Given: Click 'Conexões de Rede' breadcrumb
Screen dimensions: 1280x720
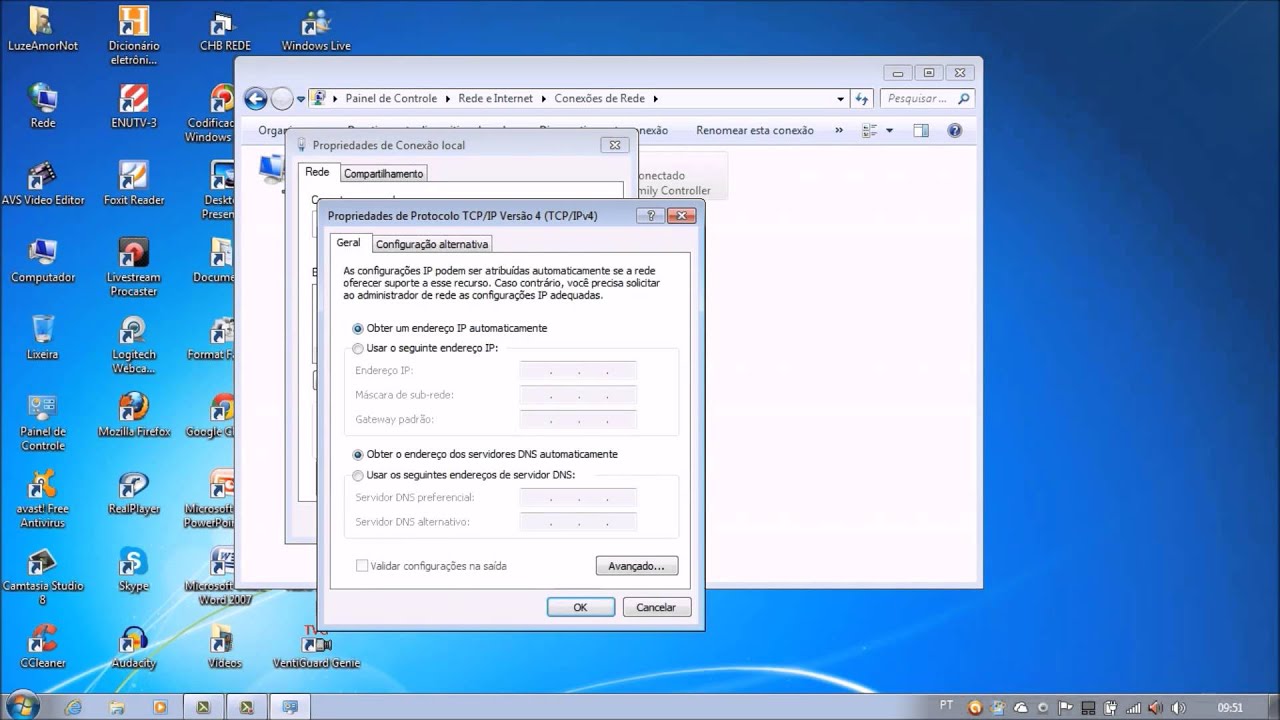Looking at the screenshot, I should (599, 98).
